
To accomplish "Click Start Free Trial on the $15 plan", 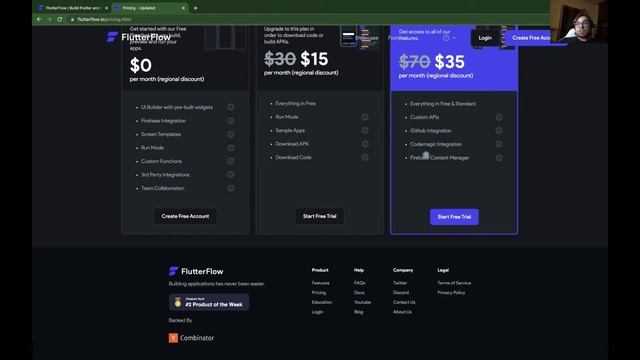I will click(x=320, y=216).
